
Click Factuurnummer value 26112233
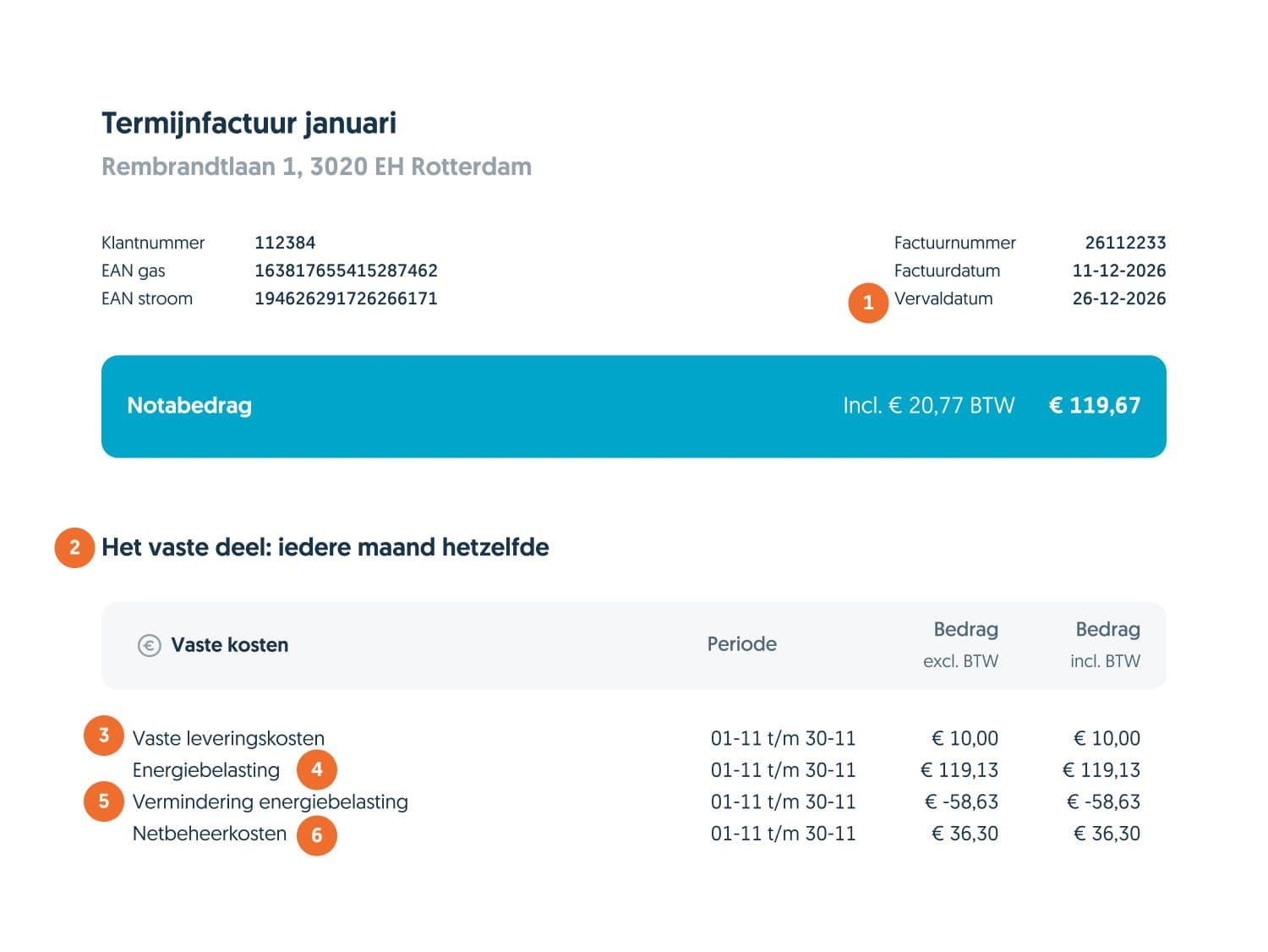click(1125, 243)
